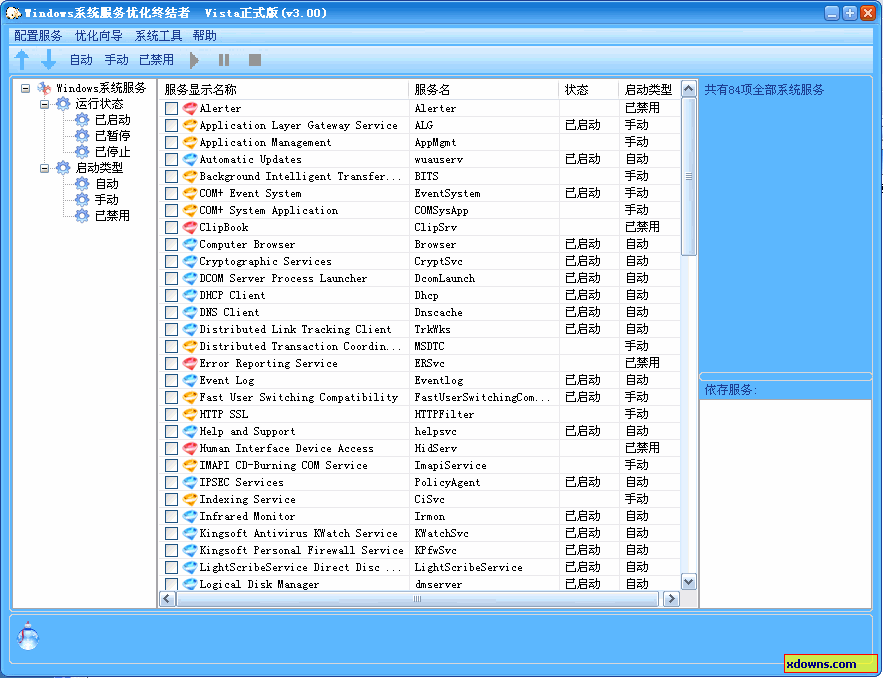Click the vertical scrollbar up arrow

(x=688, y=89)
